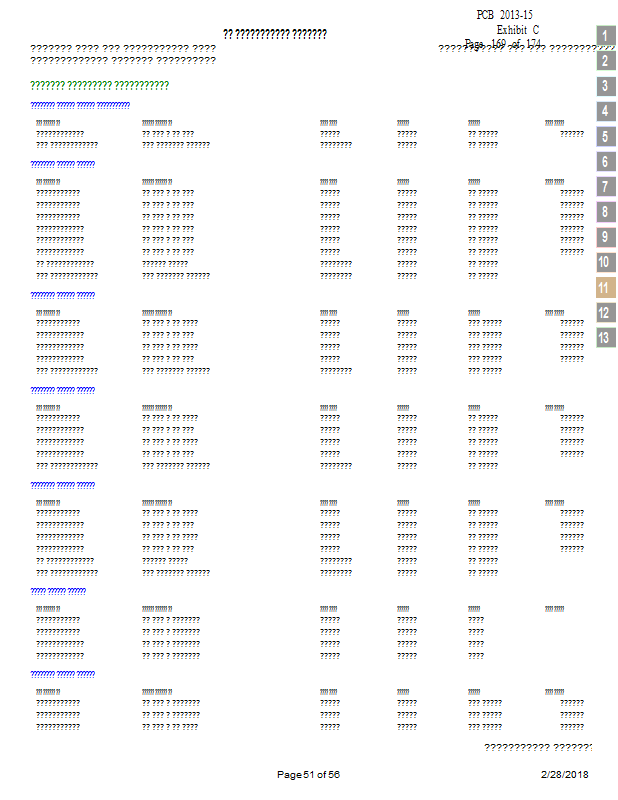Click the 'PCB 2013-15' header label

tap(506, 15)
